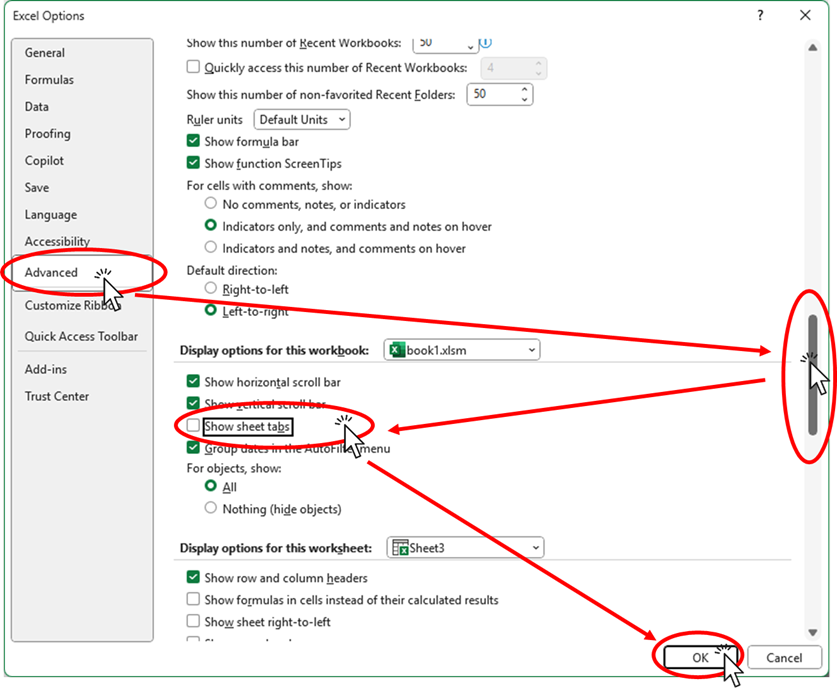
Task: Click Display options for this worksheet heading
Action: point(276,548)
